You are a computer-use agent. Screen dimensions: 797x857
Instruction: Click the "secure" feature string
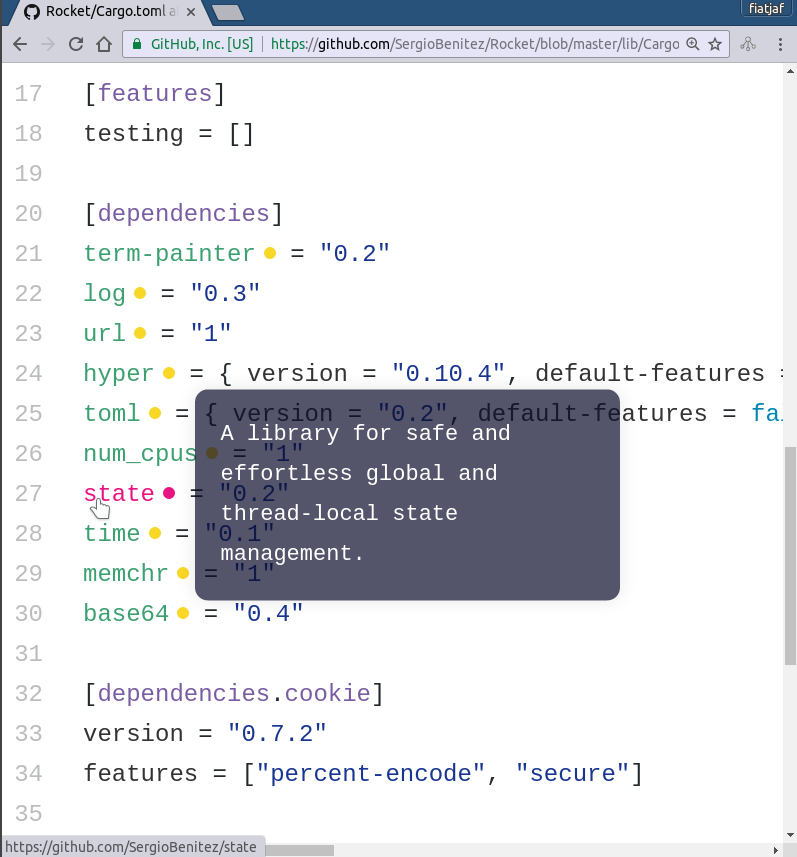click(572, 773)
